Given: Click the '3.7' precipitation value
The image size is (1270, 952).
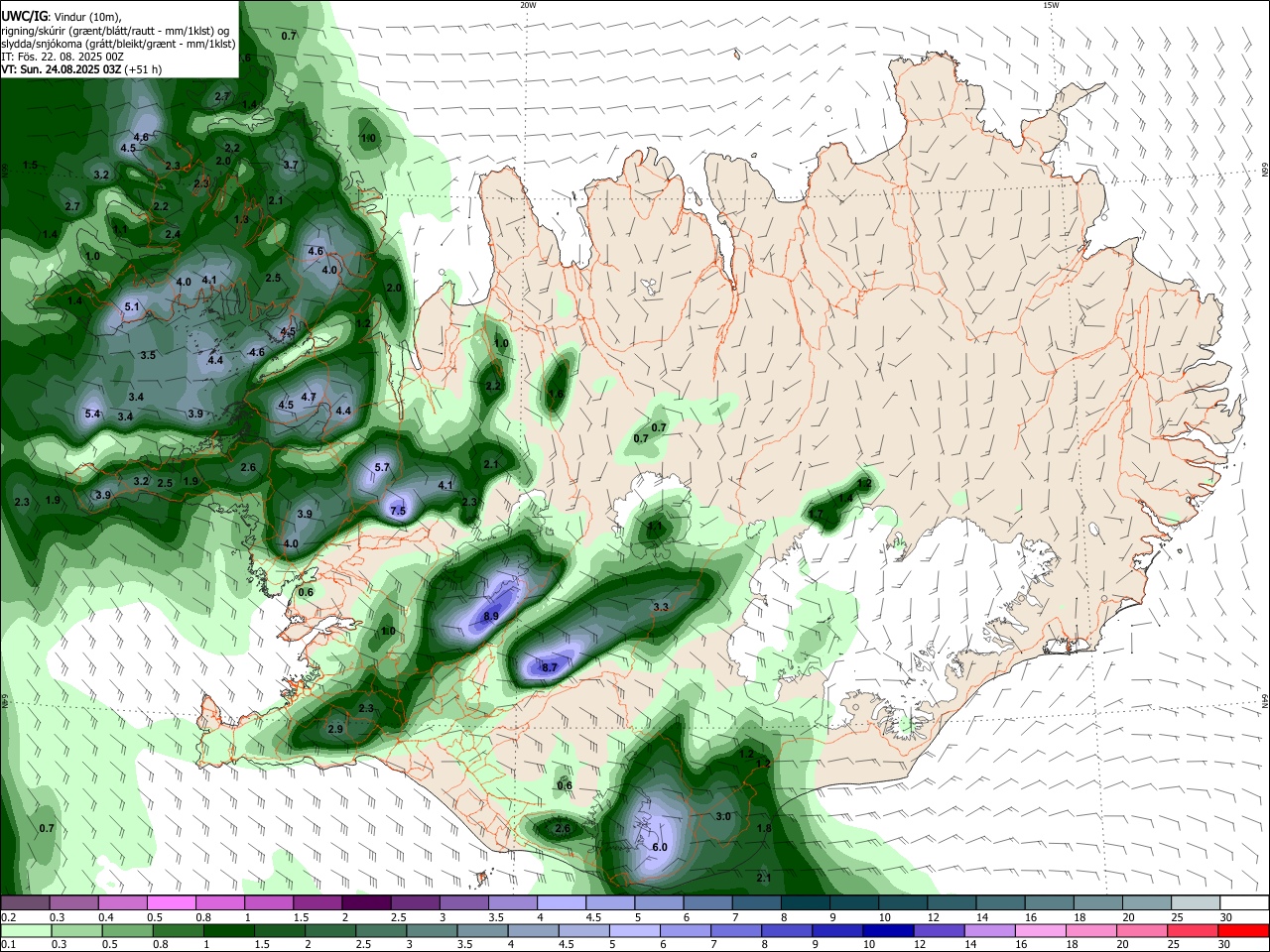Looking at the screenshot, I should pyautogui.click(x=291, y=165).
